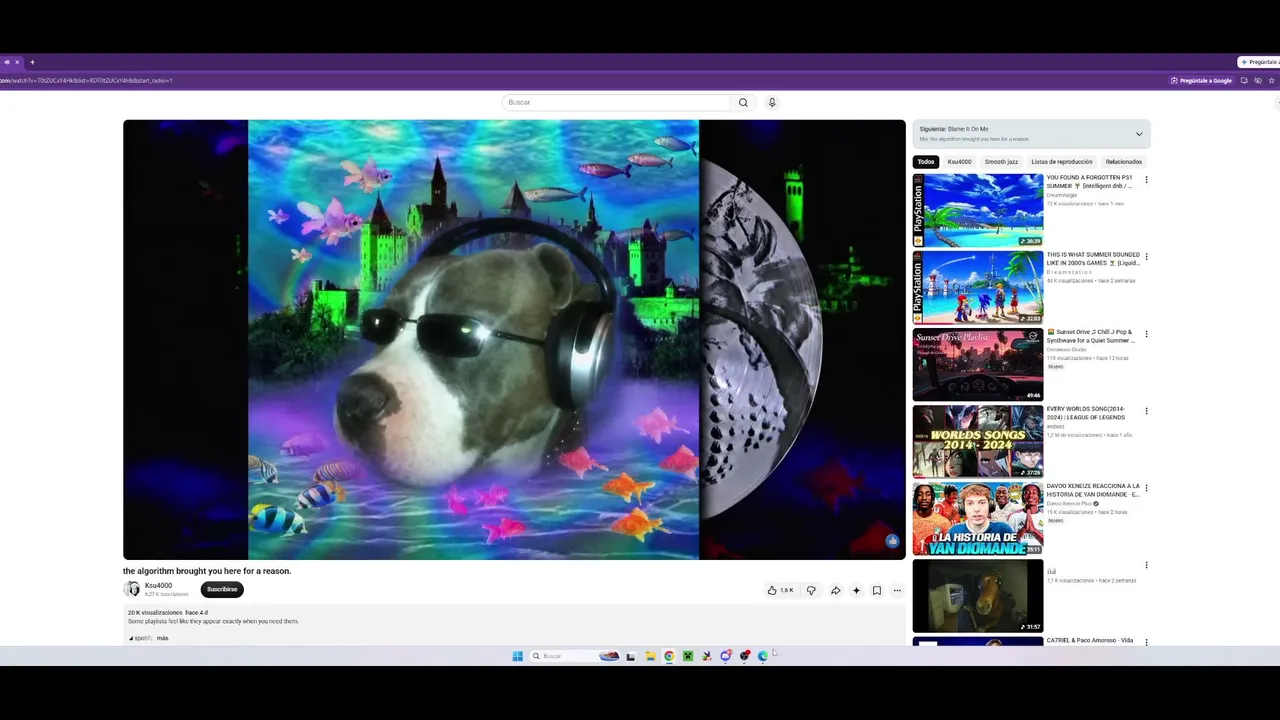Share the video using the arrow icon
Screen dimensions: 1280x720
[835, 590]
